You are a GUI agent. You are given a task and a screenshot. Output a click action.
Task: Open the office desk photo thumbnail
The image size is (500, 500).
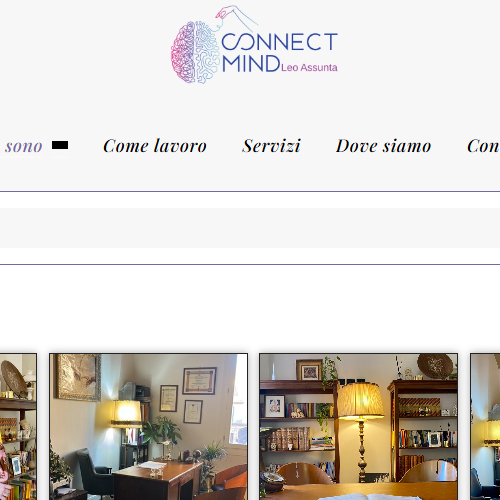pos(148,427)
